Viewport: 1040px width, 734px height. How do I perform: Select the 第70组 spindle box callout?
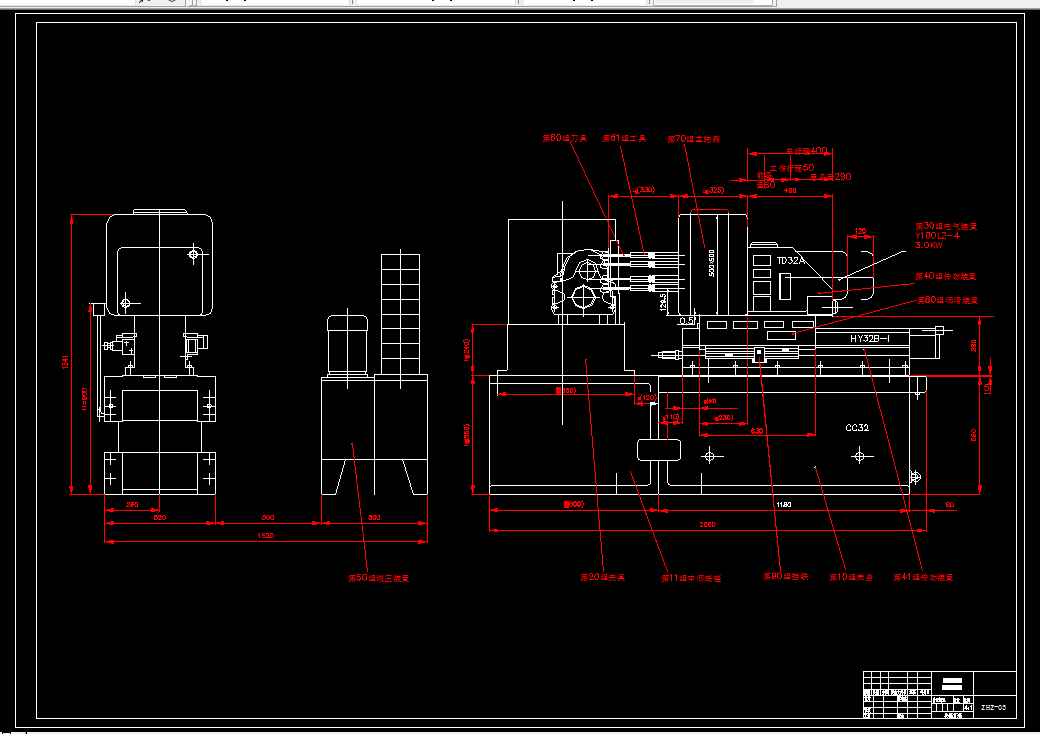[x=693, y=139]
